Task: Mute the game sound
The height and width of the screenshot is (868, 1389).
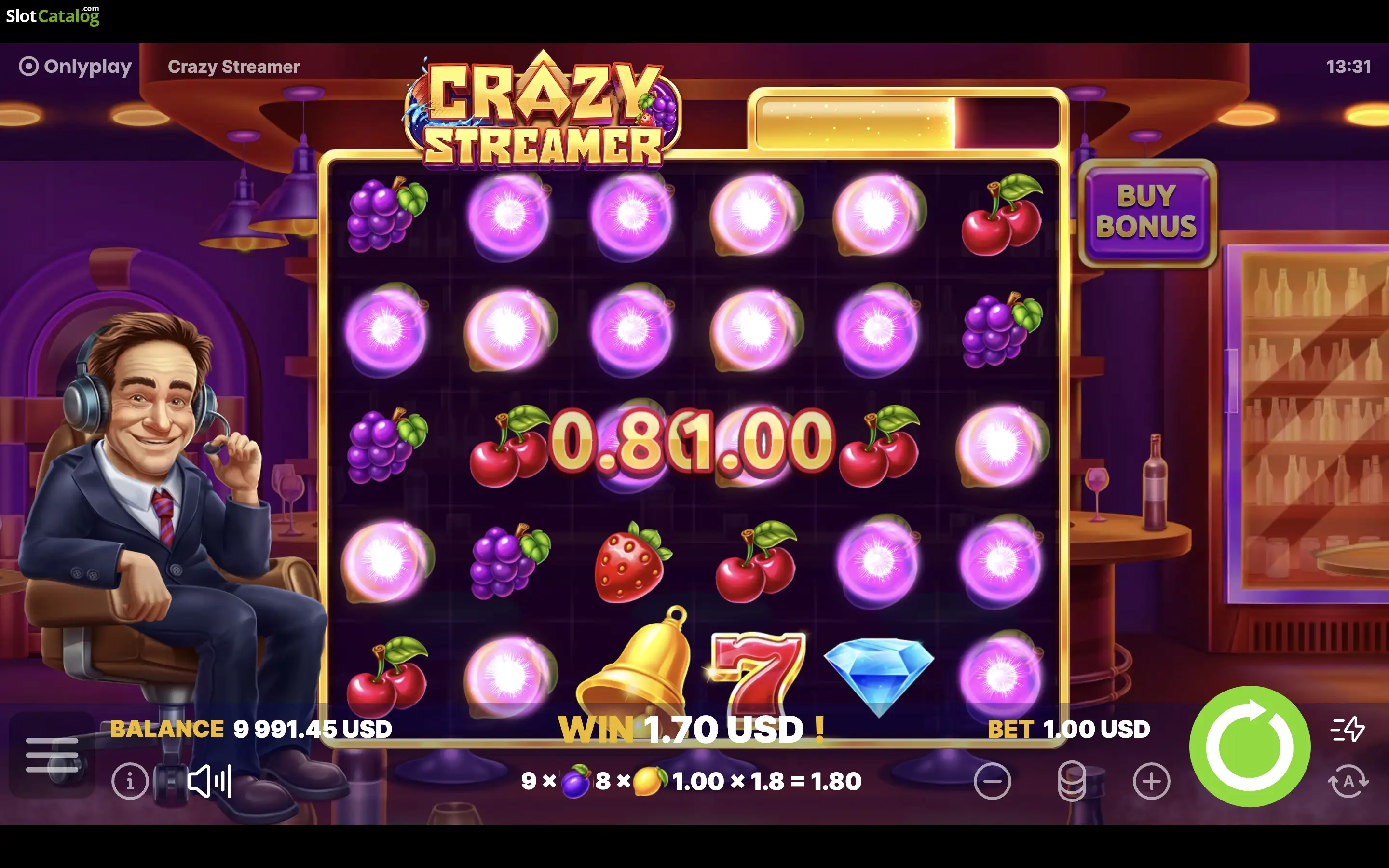Action: (209, 781)
